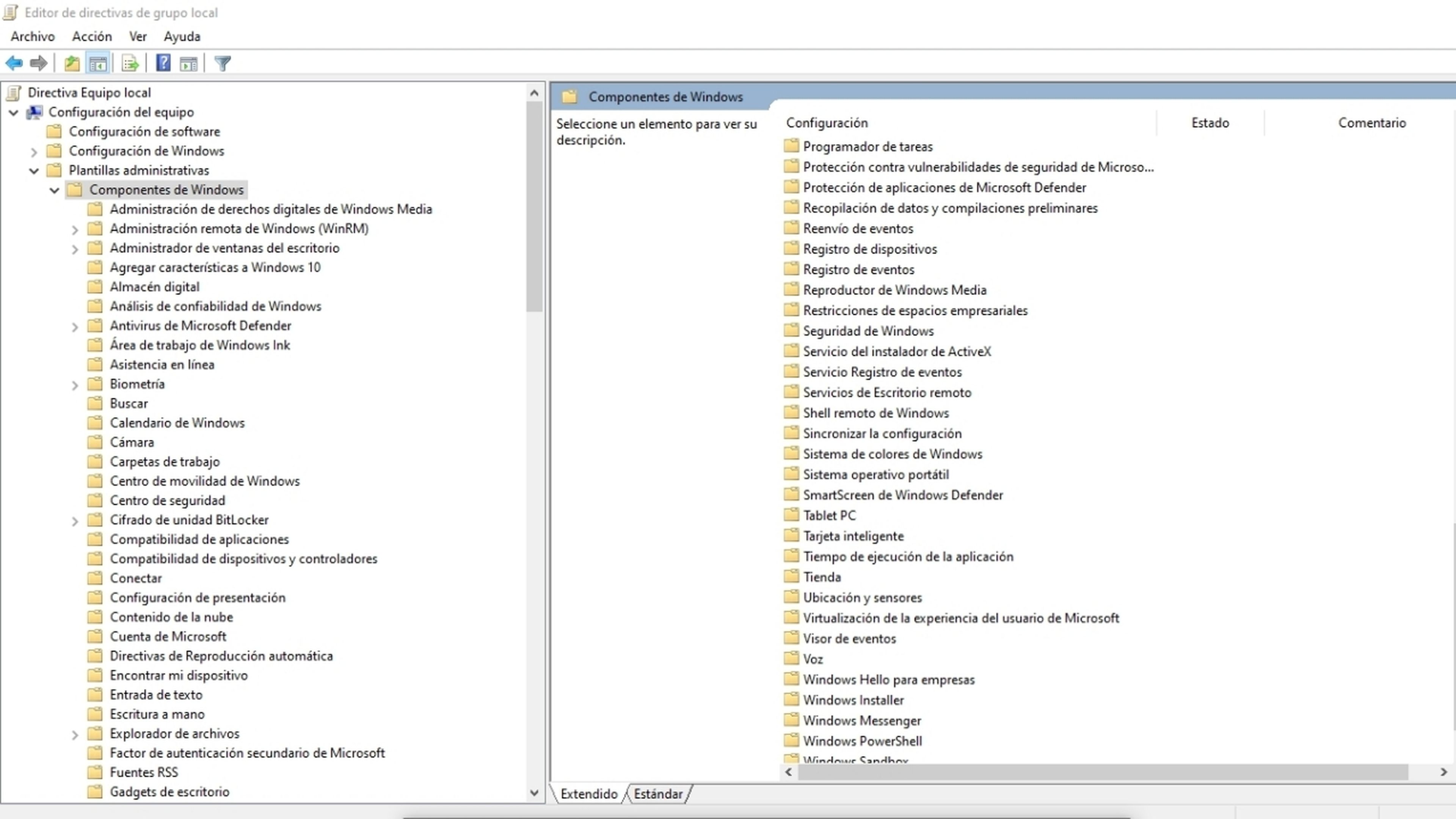Expand the Configuración de Windows node
Screen dimensions: 1456x819
click(x=34, y=152)
